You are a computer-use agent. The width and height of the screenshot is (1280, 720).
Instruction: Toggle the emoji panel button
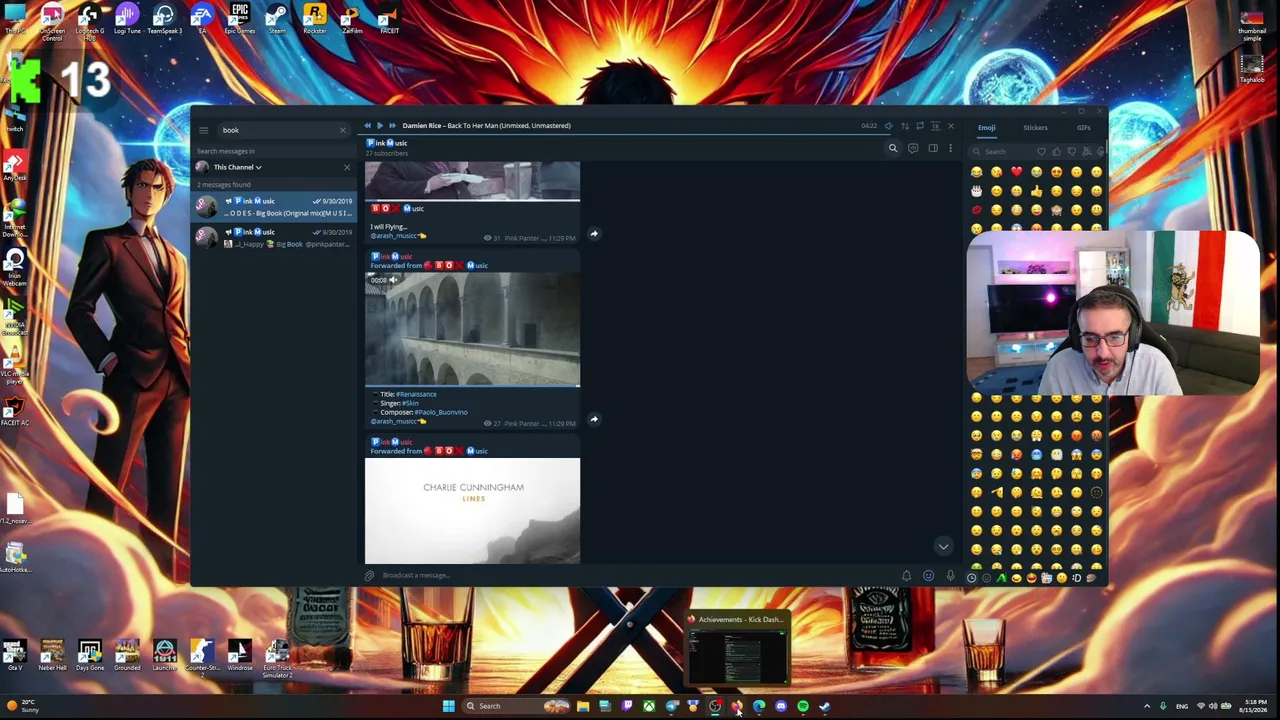tap(928, 576)
